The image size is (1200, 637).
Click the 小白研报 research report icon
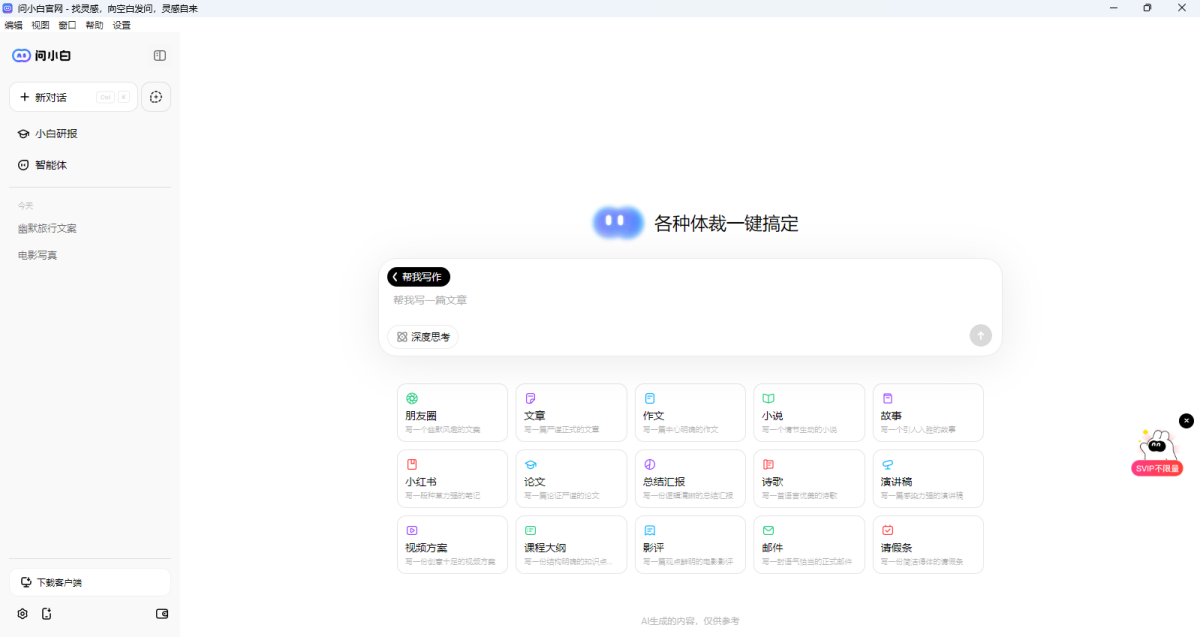(x=23, y=133)
